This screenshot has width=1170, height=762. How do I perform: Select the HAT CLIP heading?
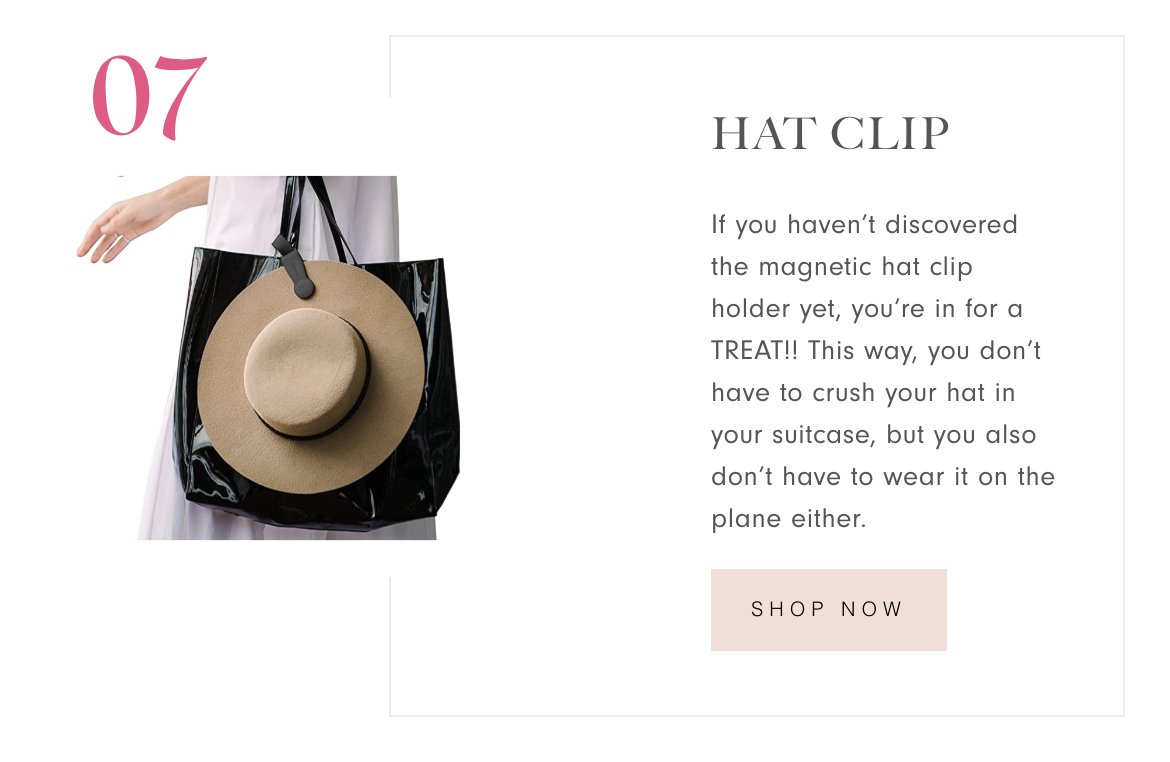coord(830,134)
